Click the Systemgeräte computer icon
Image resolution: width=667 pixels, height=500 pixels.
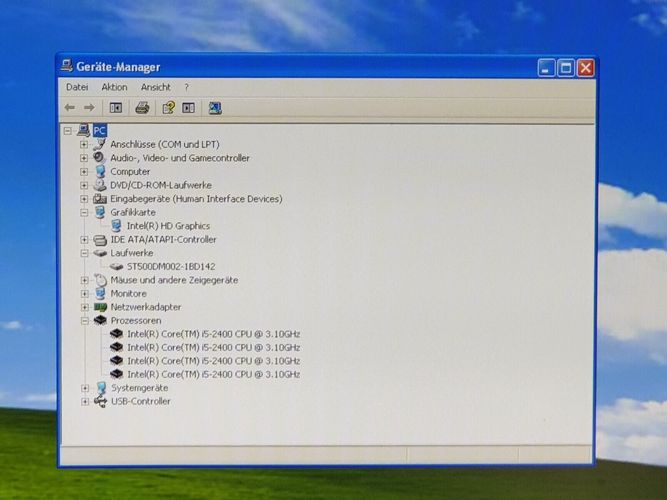pos(101,388)
